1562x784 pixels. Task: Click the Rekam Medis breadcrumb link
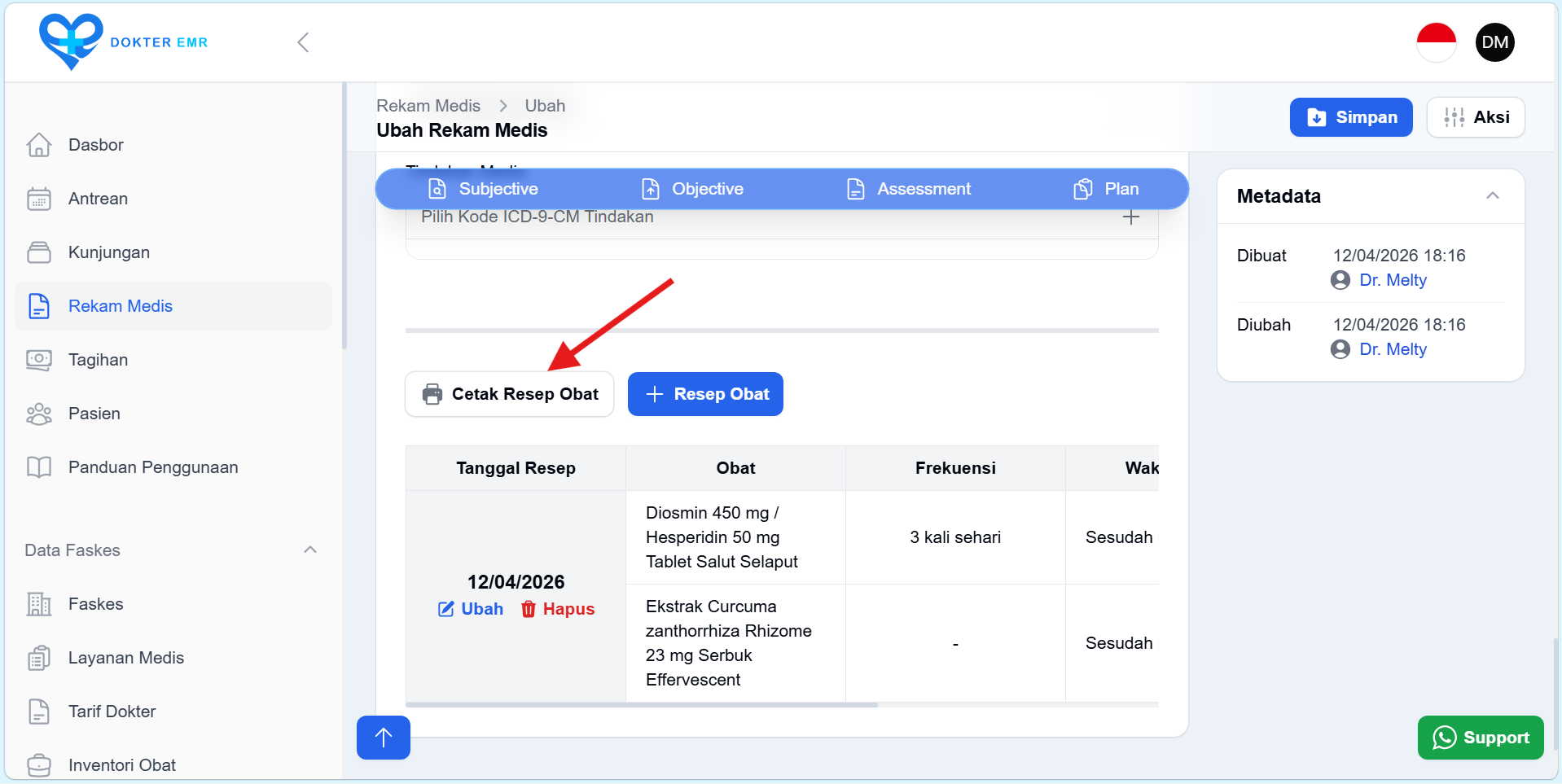click(428, 106)
